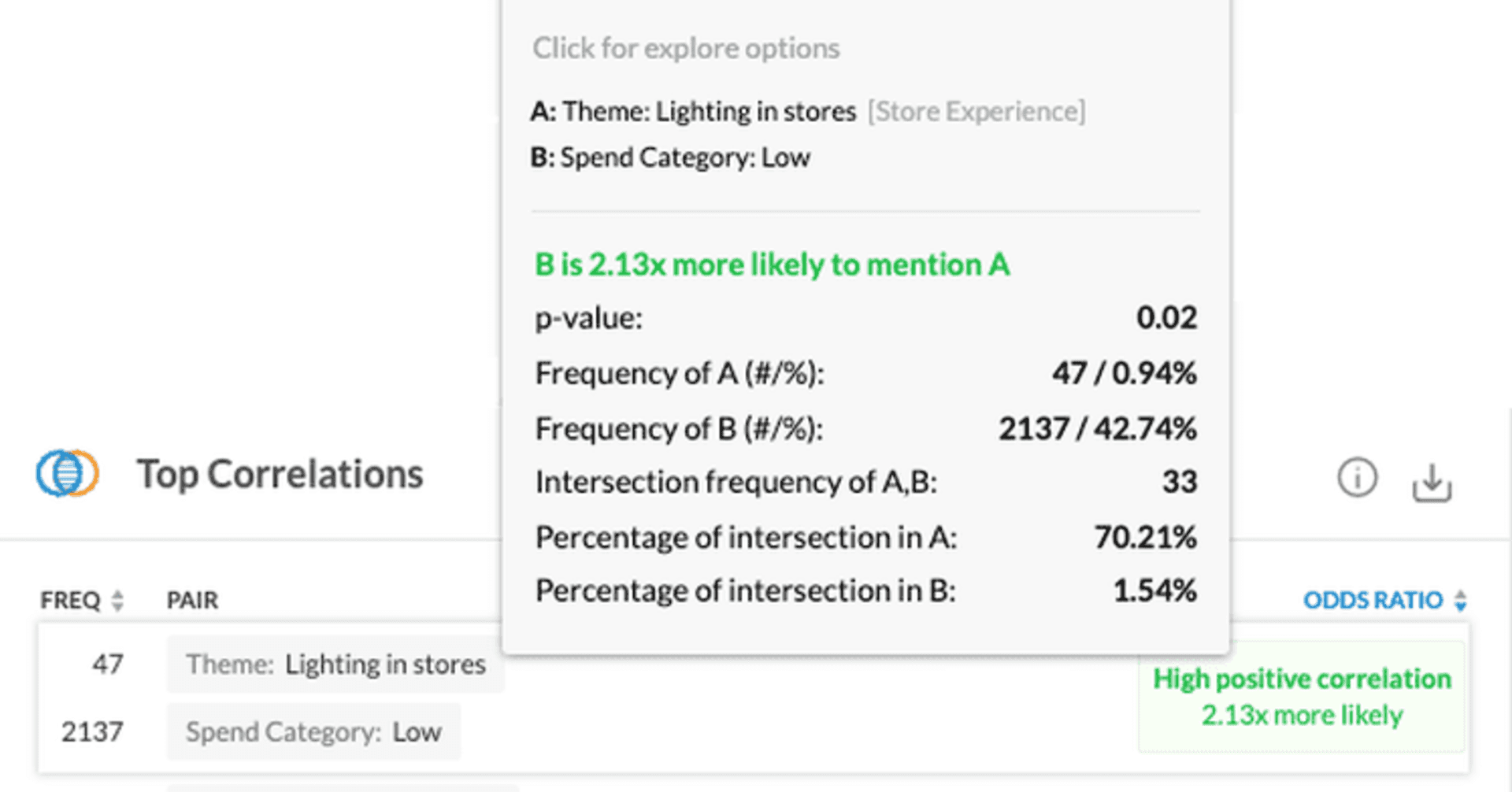Click the Top Correlations Venn diagram icon
The image size is (1512, 792).
click(x=67, y=473)
